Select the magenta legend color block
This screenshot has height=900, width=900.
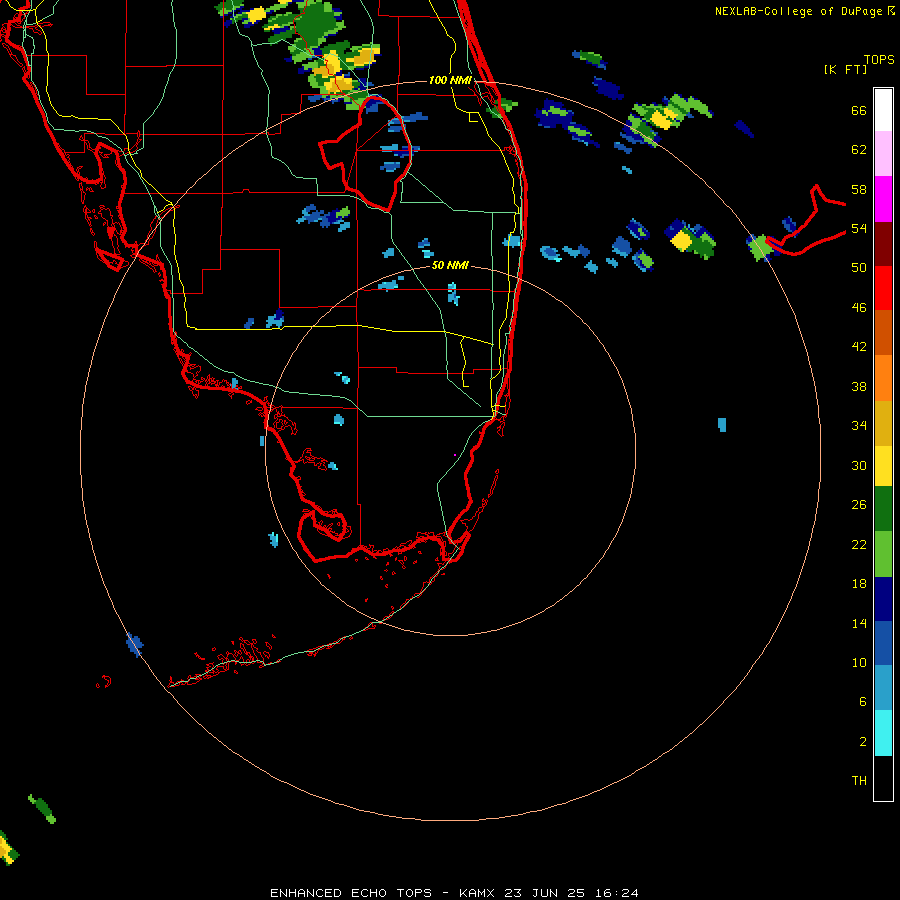click(883, 199)
